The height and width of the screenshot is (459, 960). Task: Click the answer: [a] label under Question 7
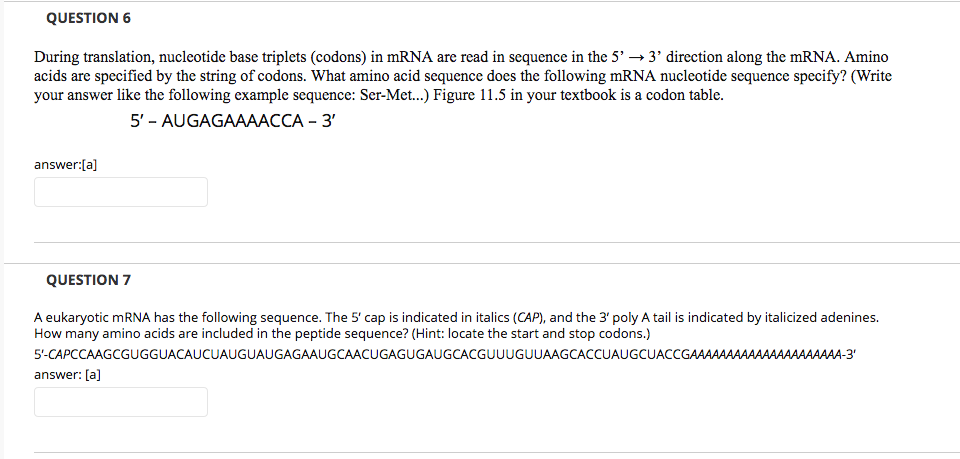pyautogui.click(x=67, y=374)
